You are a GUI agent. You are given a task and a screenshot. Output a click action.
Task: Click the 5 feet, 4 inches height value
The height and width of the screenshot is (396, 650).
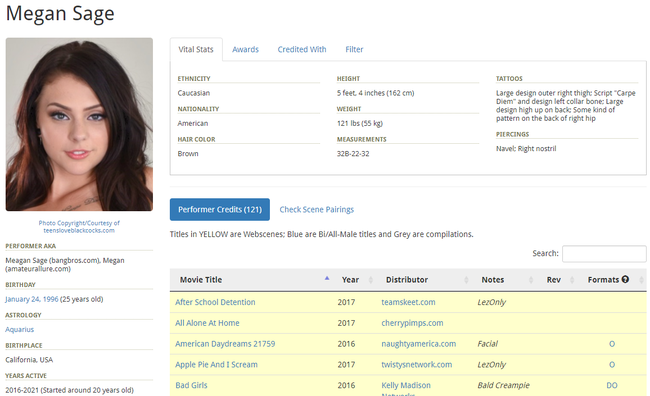pos(376,93)
